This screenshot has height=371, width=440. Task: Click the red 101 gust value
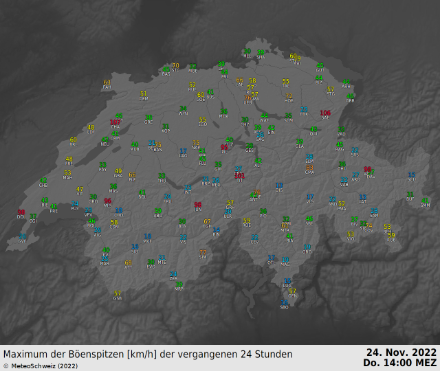pos(240,176)
